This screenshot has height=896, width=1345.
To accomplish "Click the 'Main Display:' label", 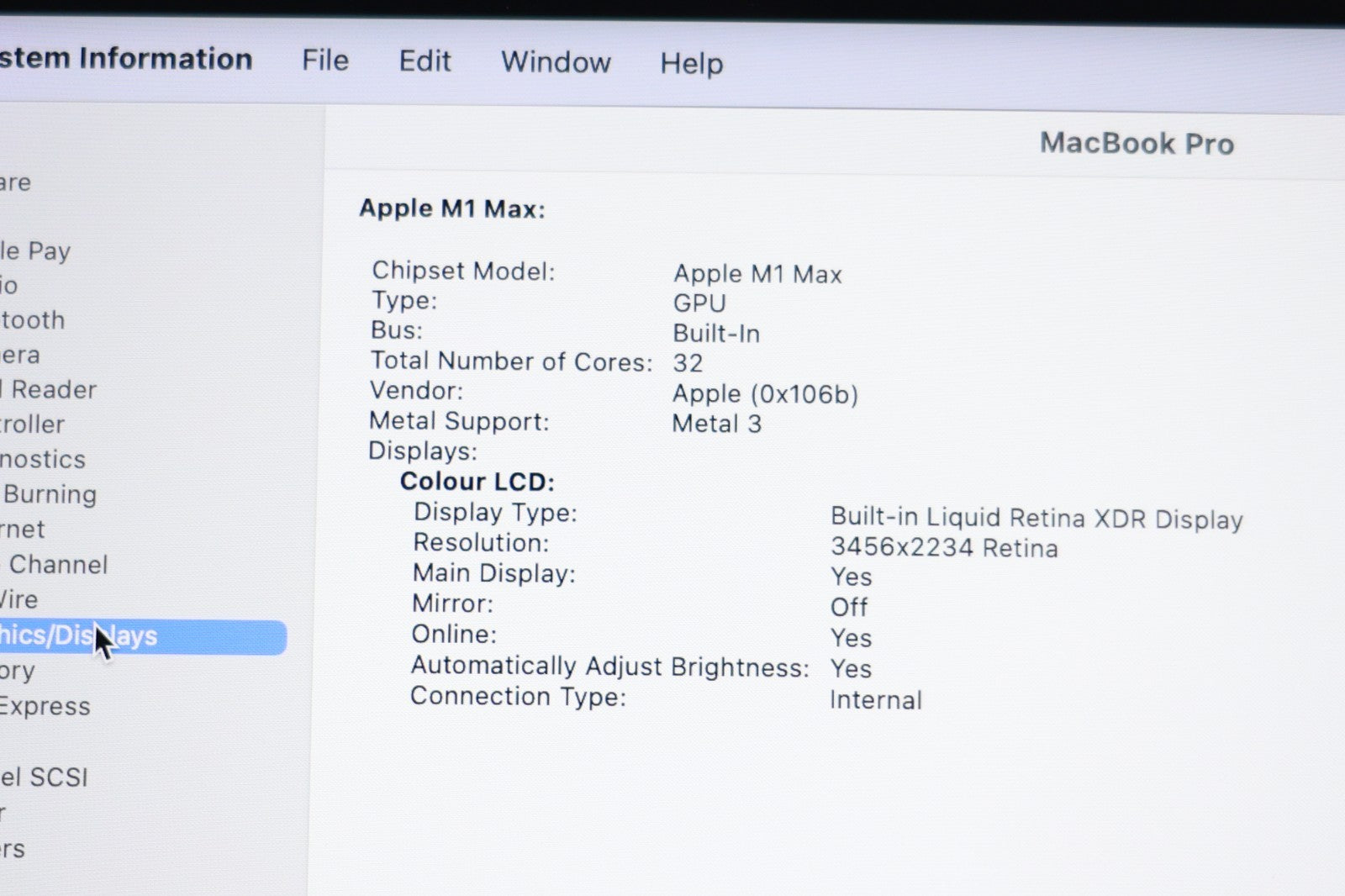I will [x=493, y=573].
